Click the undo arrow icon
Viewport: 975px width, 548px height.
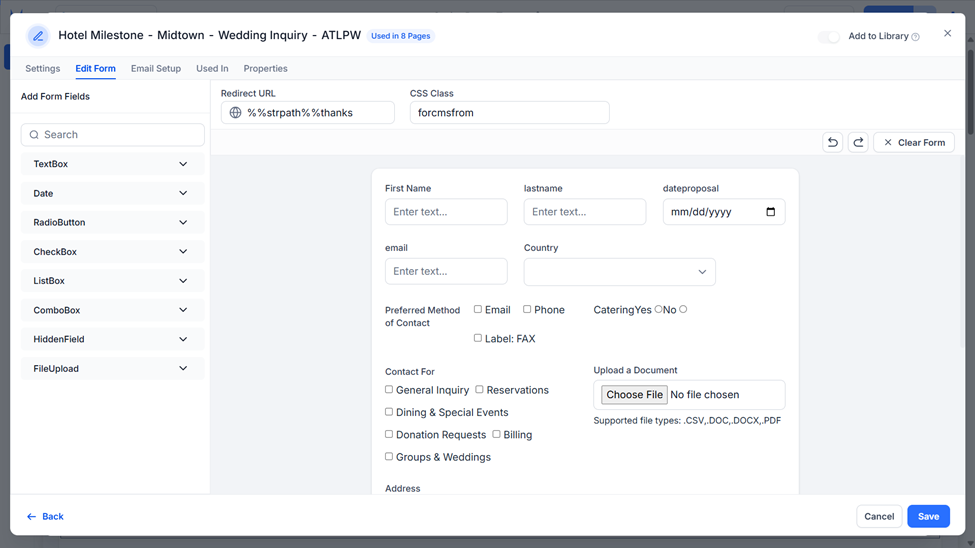[x=833, y=142]
